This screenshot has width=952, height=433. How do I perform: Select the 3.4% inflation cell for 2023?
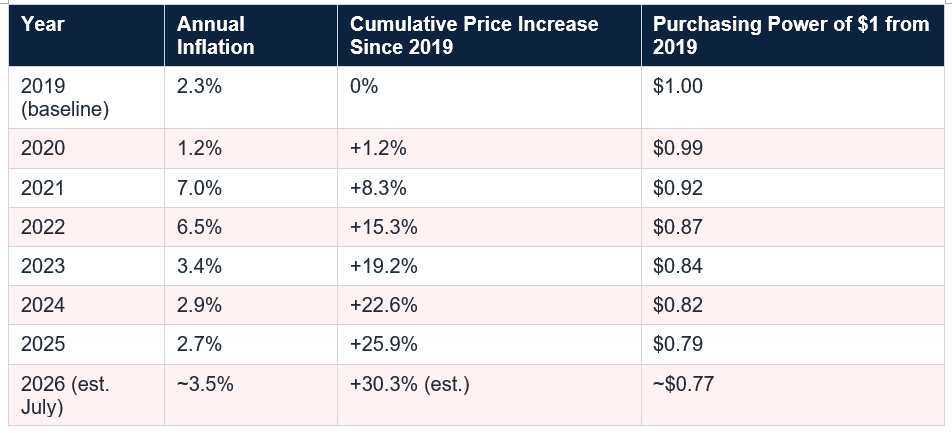pos(251,266)
